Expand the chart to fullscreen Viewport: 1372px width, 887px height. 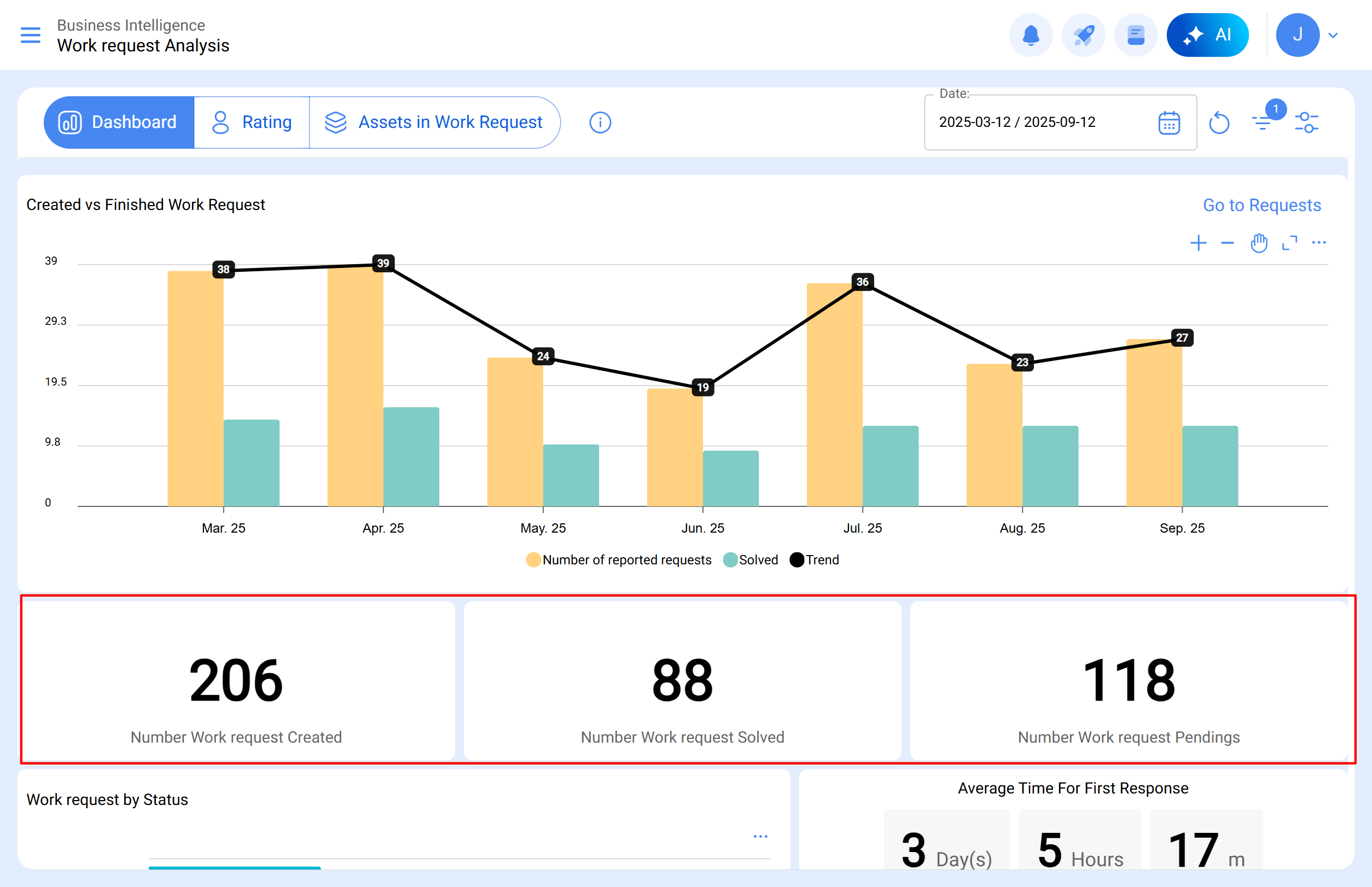[1289, 242]
